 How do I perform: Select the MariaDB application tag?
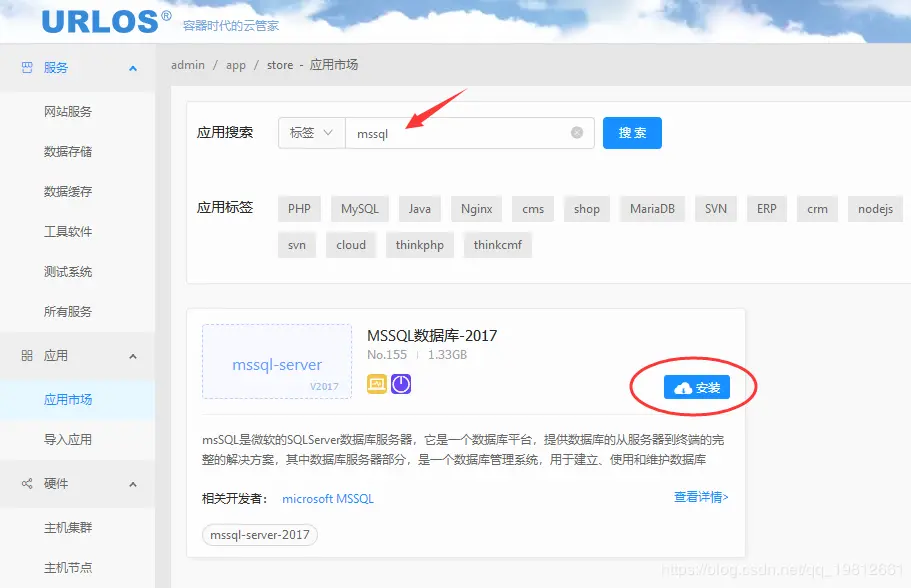[x=651, y=208]
